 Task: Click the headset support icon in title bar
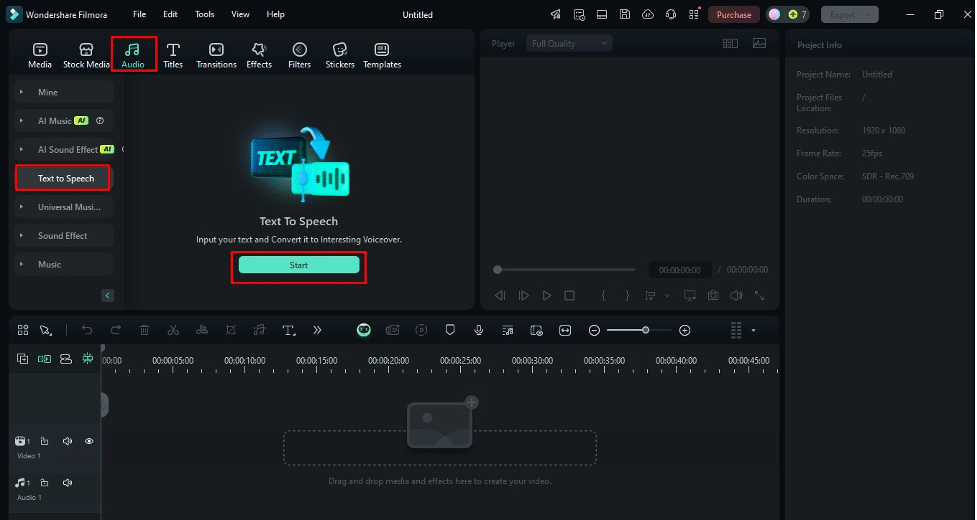click(x=670, y=15)
